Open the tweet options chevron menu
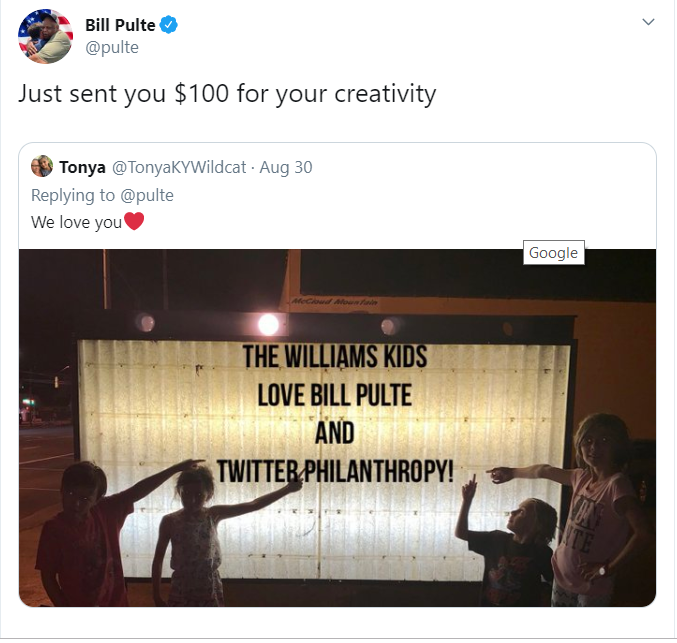 (x=648, y=22)
